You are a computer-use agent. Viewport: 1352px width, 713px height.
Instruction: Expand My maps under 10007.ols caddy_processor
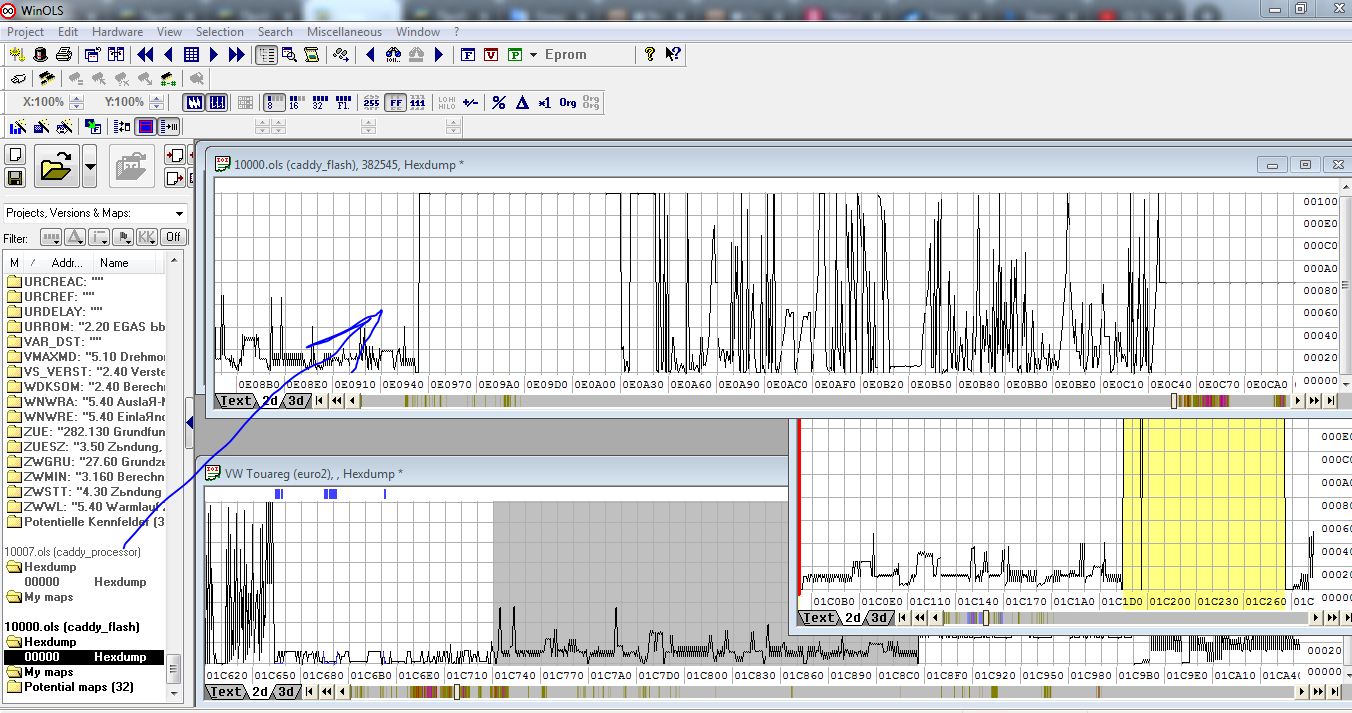(40, 597)
